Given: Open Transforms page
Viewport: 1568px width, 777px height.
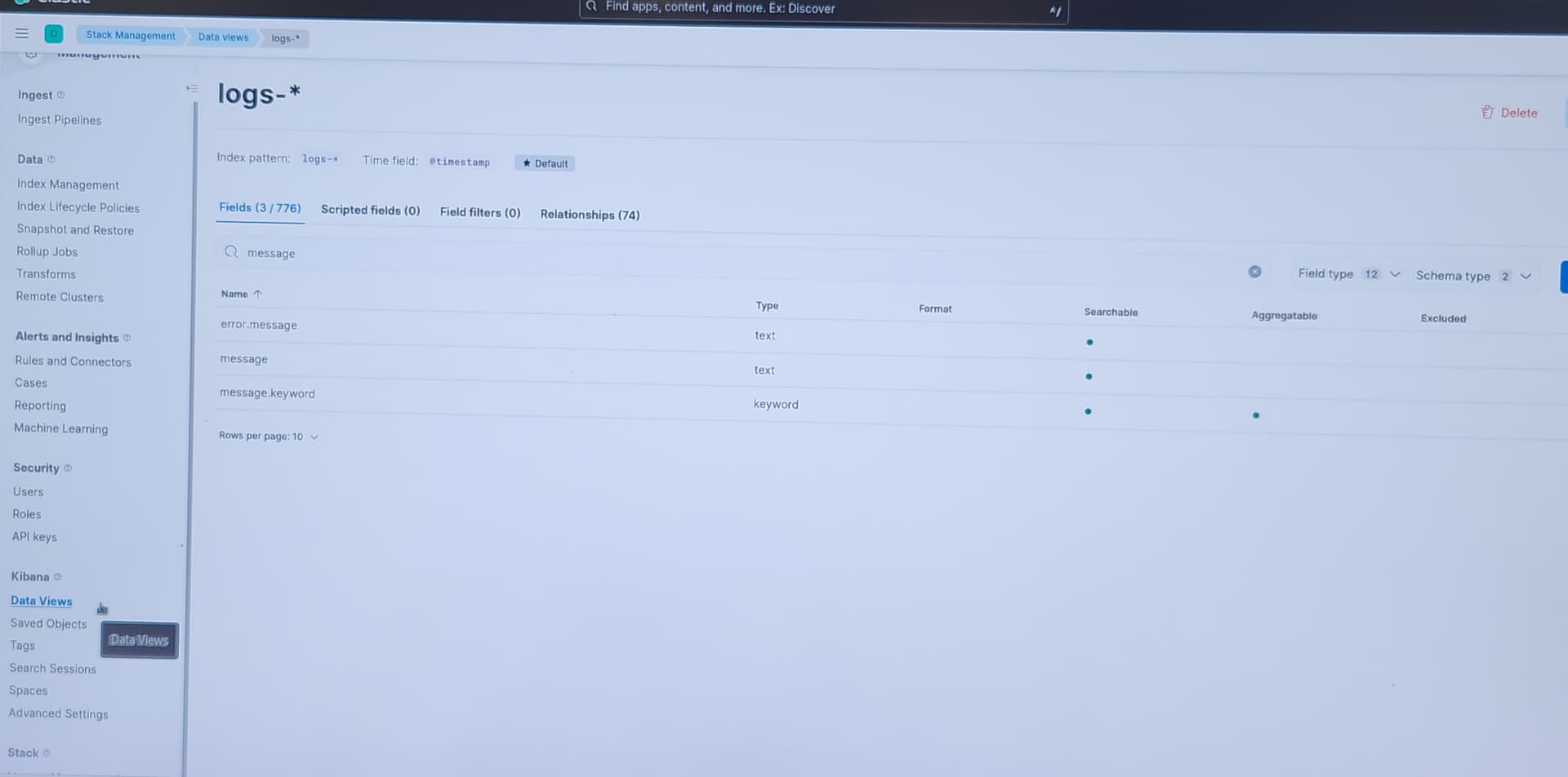Looking at the screenshot, I should 47,274.
